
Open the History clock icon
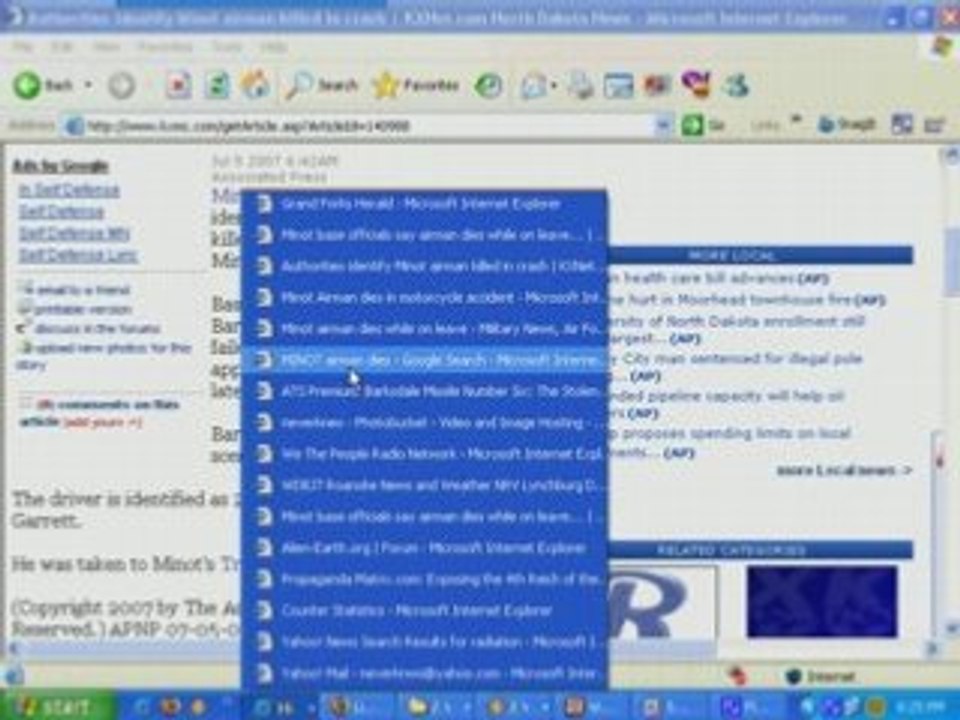click(x=489, y=86)
